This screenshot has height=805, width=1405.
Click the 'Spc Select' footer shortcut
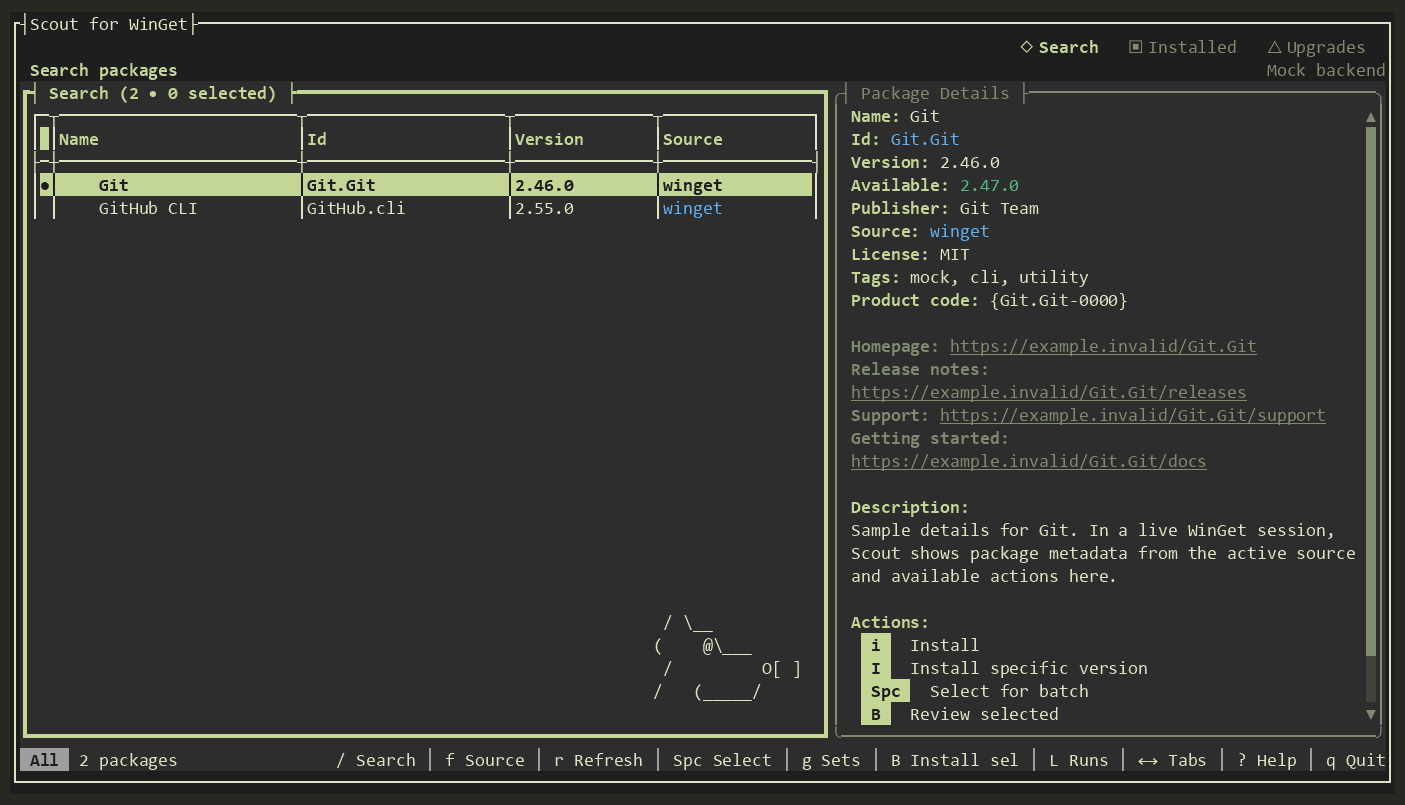click(x=722, y=760)
